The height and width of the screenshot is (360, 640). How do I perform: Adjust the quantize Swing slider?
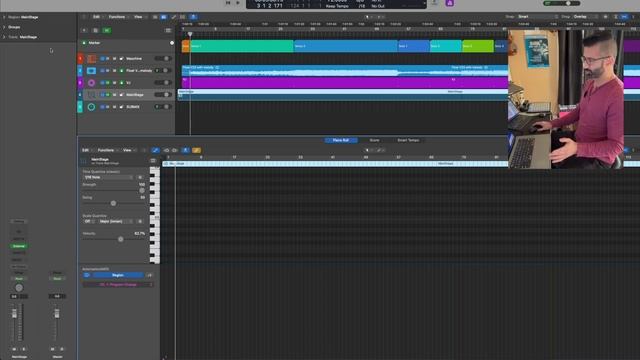(x=113, y=203)
